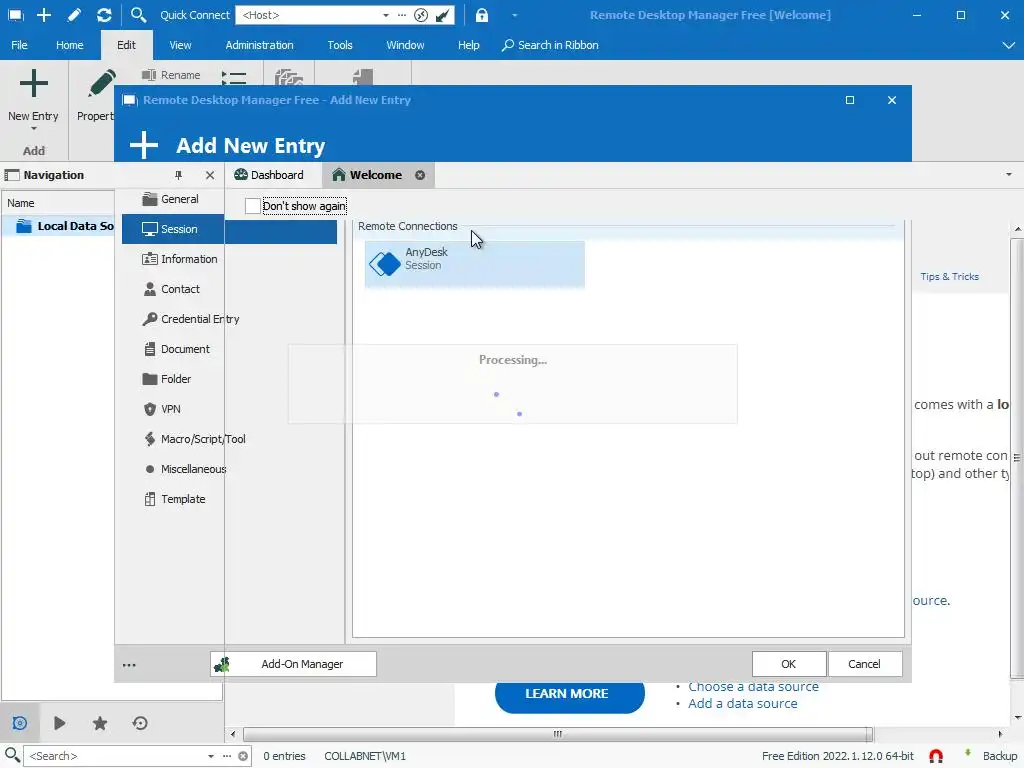Click the Search in Ribbon box
The image size is (1024, 768).
coord(551,45)
